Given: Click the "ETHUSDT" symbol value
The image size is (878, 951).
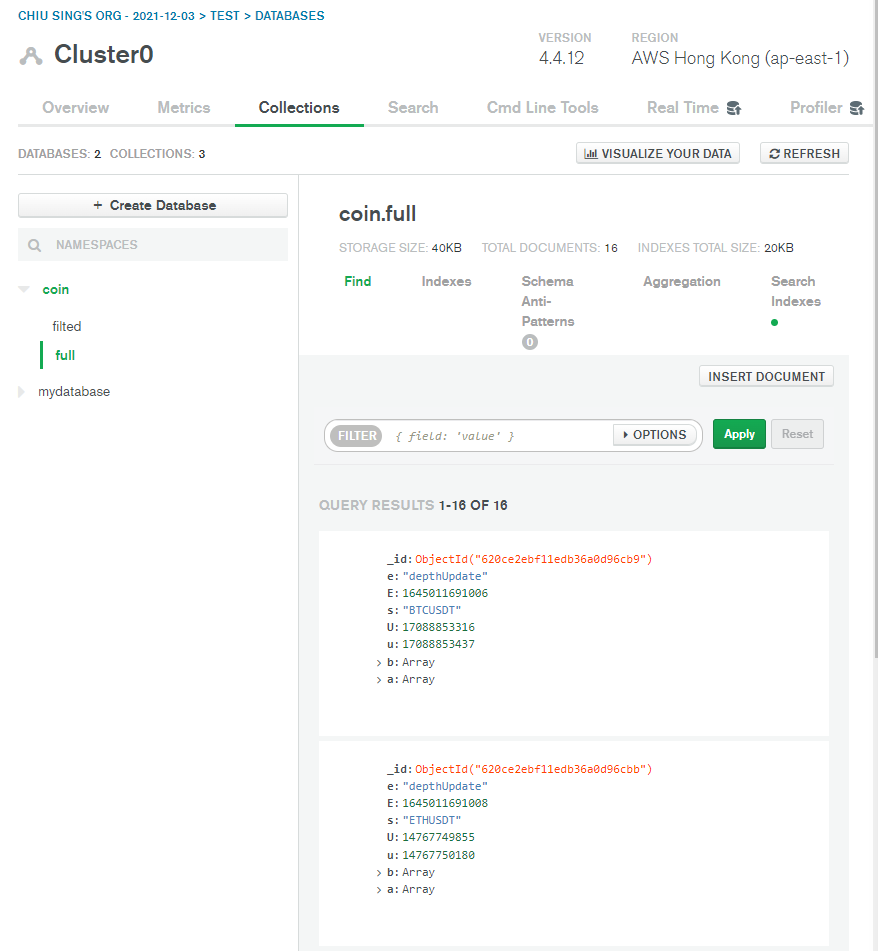Looking at the screenshot, I should 432,820.
